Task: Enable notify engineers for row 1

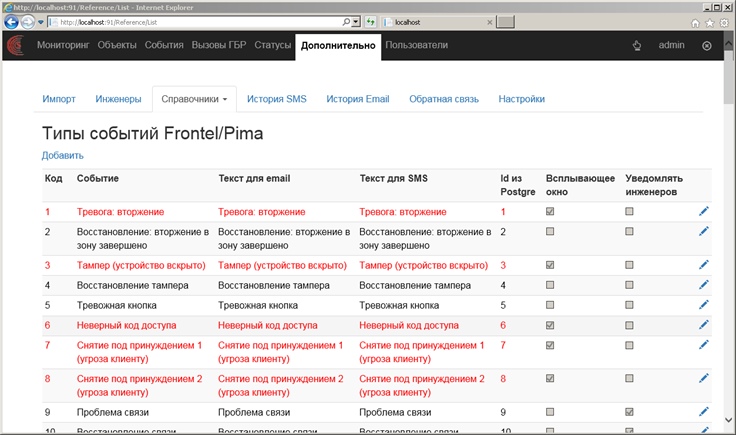Action: (629, 211)
